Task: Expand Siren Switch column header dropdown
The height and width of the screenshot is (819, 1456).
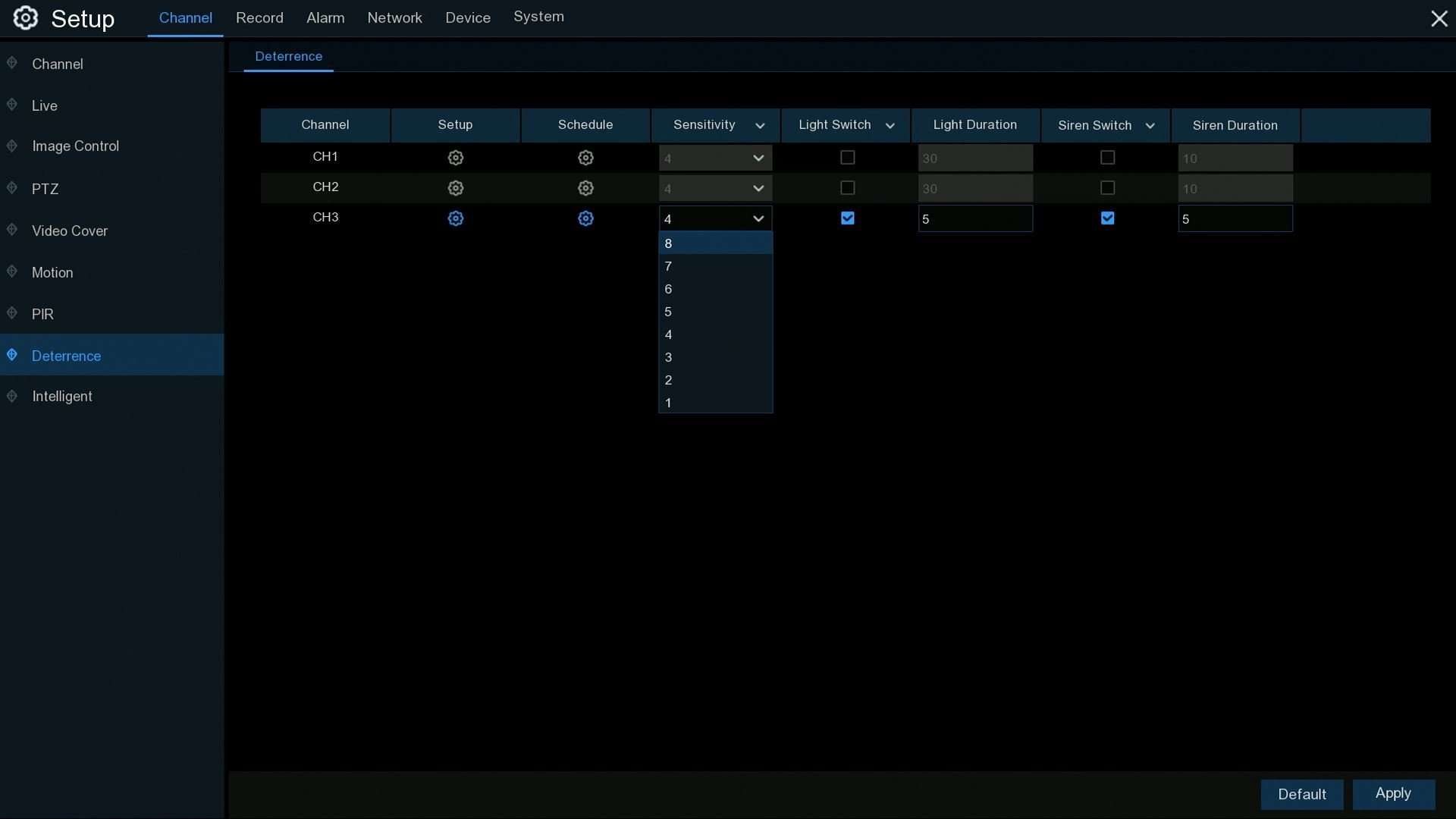Action: point(1150,126)
